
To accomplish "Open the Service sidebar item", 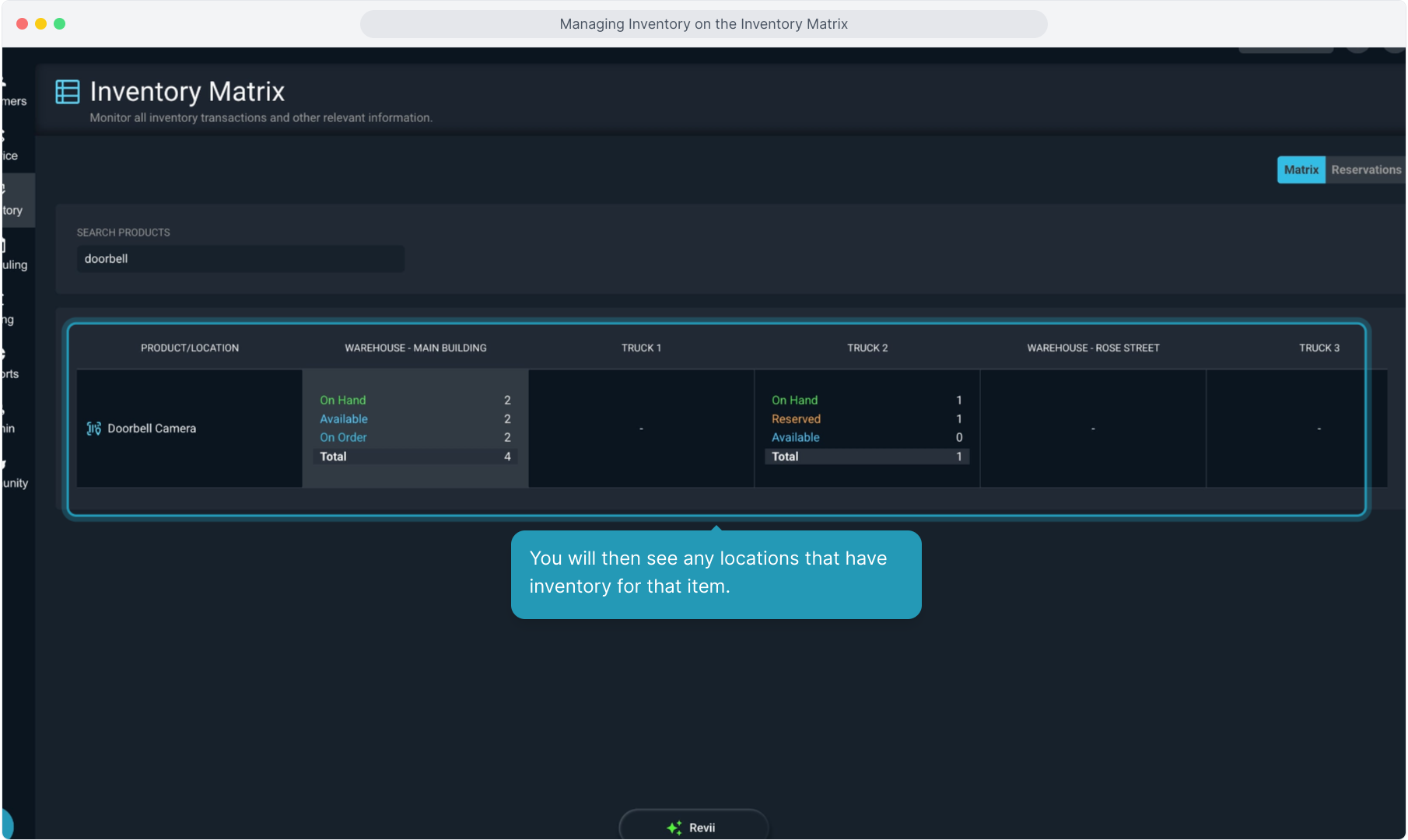I will coord(11,149).
